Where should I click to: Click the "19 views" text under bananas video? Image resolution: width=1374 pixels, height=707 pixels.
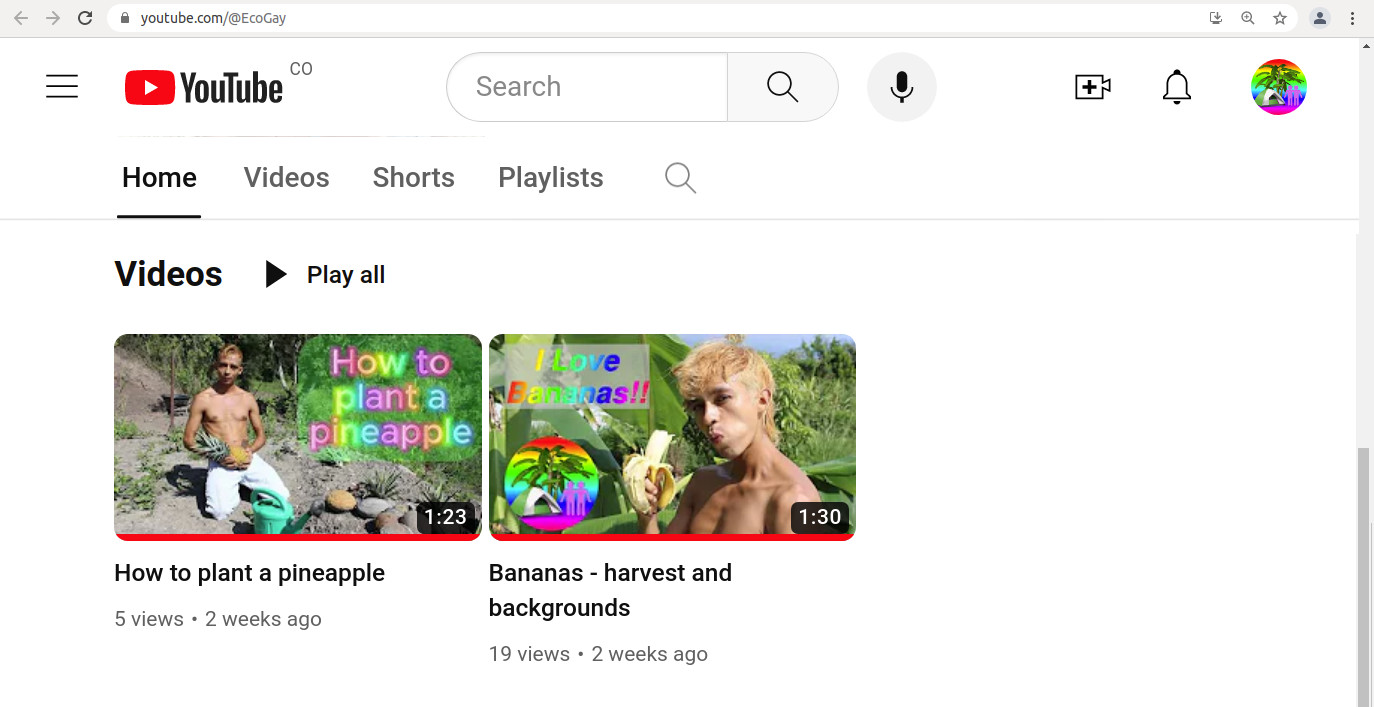coord(529,654)
